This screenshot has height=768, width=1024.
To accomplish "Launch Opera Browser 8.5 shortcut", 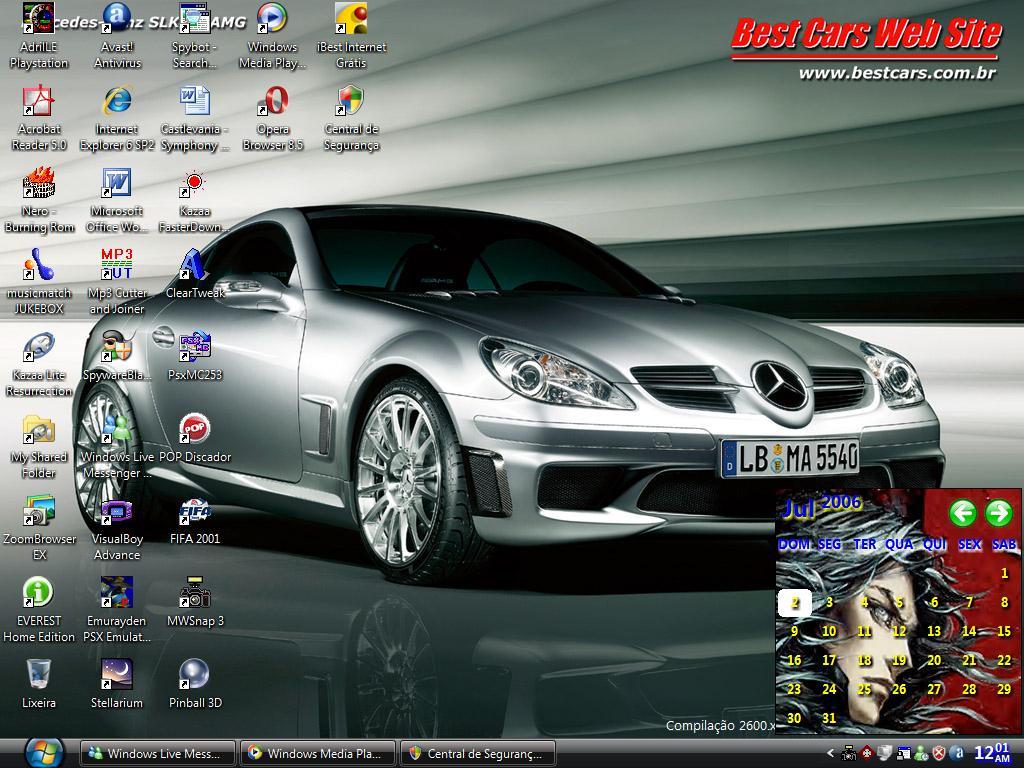I will pos(273,118).
